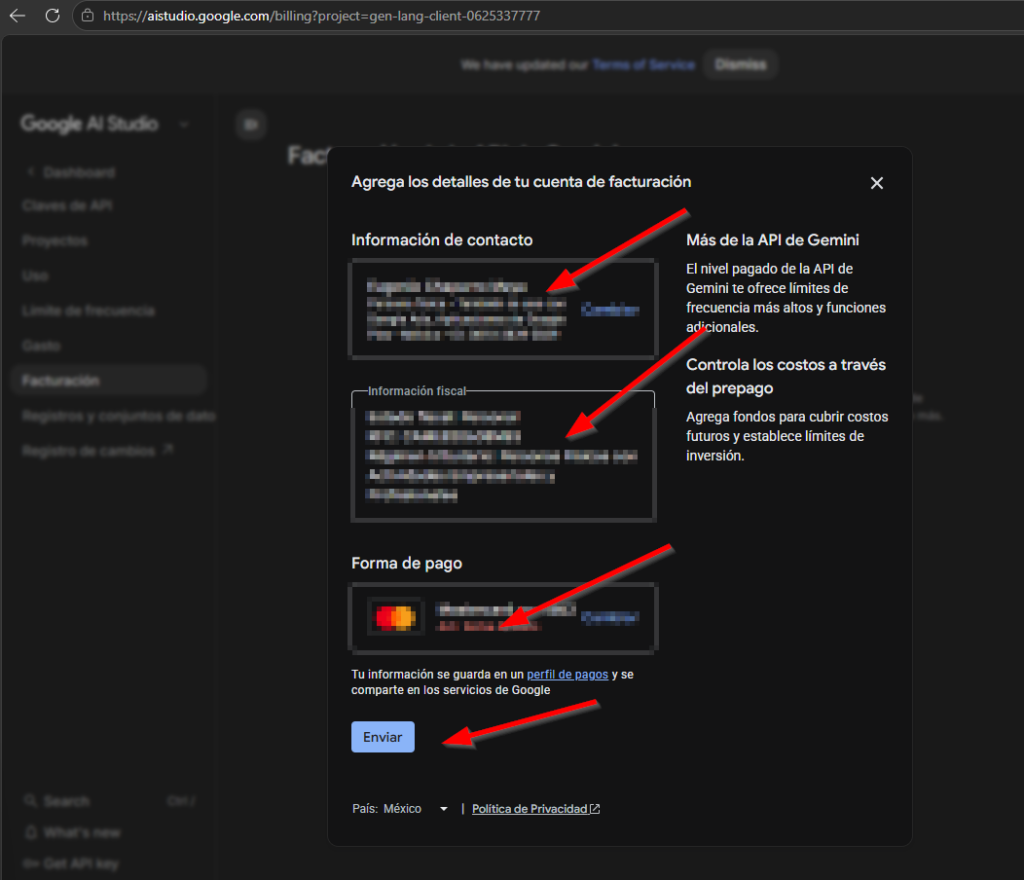Open Límite de frecuencia page

88,311
